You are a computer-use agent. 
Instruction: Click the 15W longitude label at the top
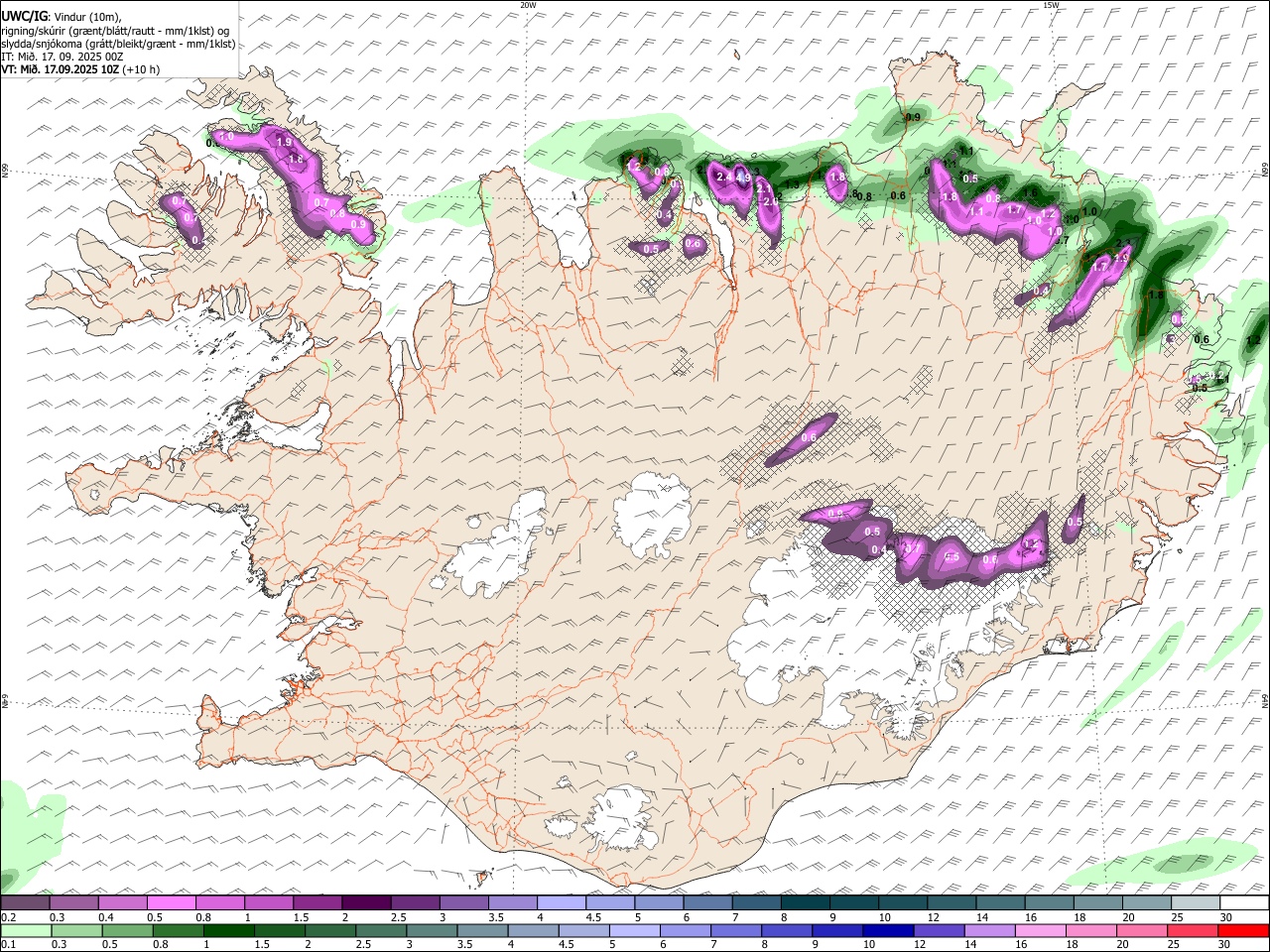[1051, 5]
